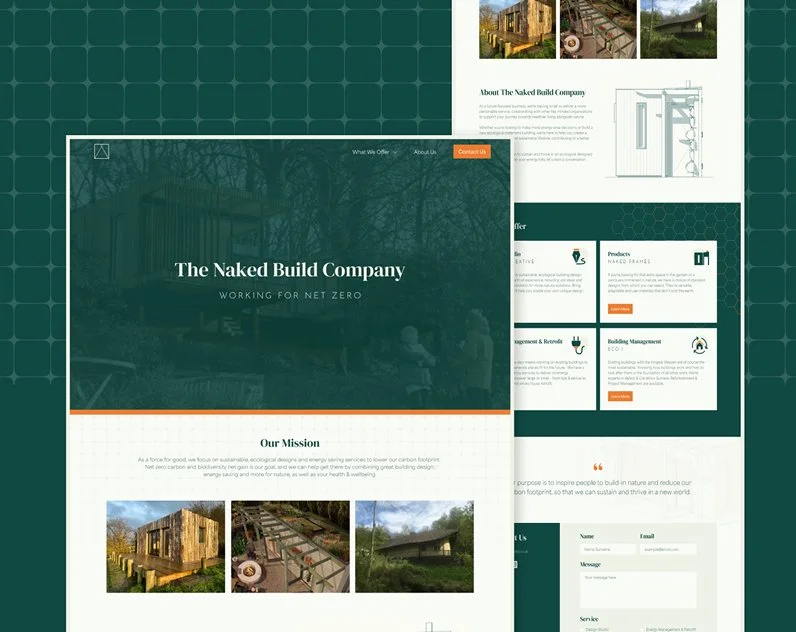Screen dimensions: 796x632
Task: Click the Building Management eco house icon
Action: (700, 345)
